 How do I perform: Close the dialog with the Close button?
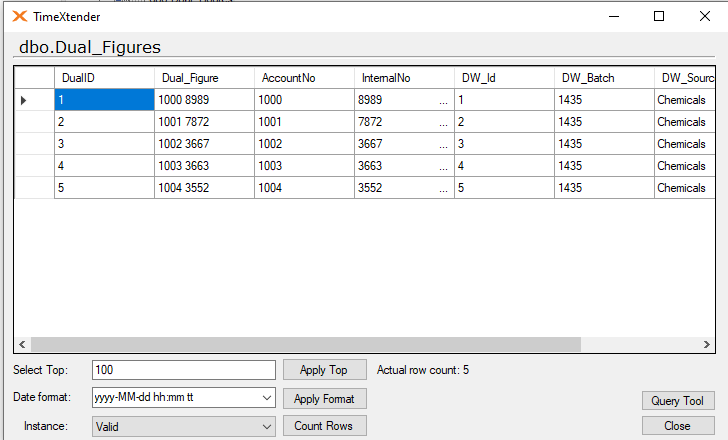coord(678,426)
